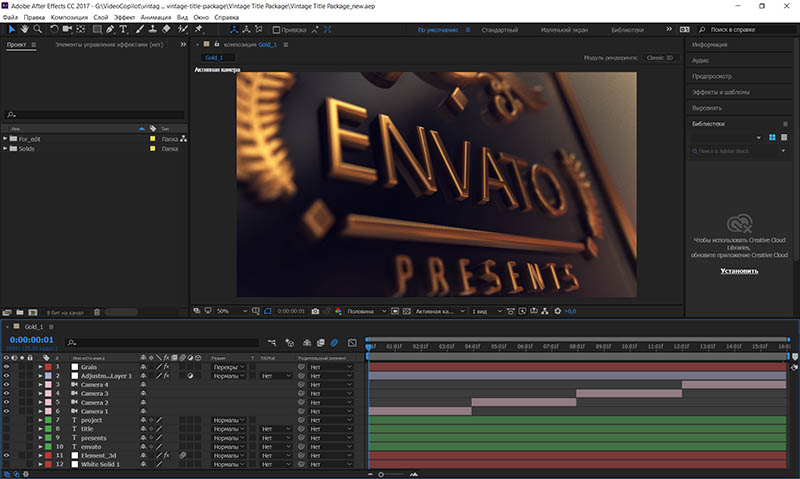Screen dimensions: 800x479
Task: Choose the Standard workspace
Action: coord(499,30)
